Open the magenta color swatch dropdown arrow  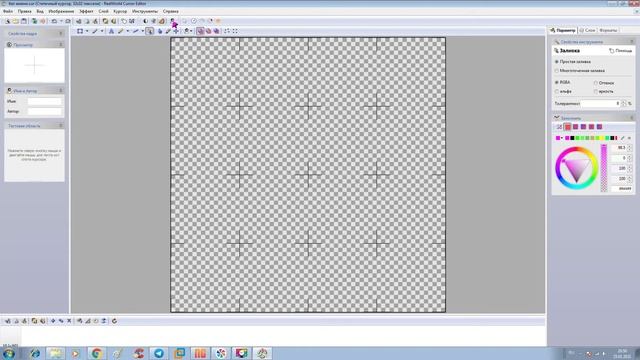point(562,138)
